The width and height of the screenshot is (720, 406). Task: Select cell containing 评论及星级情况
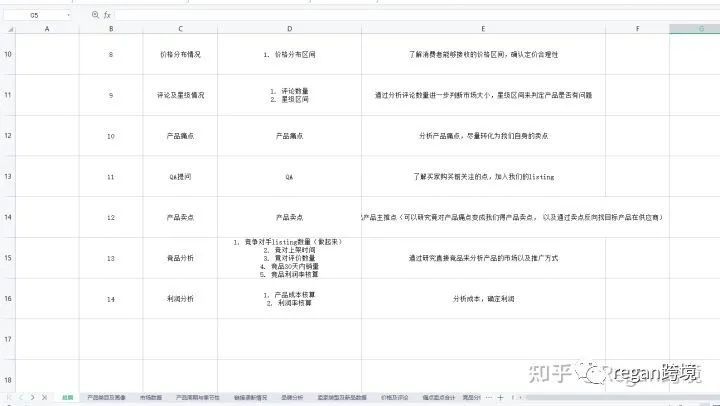tap(180, 95)
